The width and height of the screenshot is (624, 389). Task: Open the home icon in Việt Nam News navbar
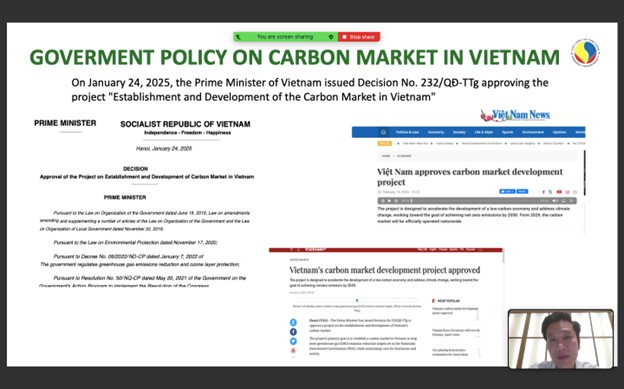(383, 132)
